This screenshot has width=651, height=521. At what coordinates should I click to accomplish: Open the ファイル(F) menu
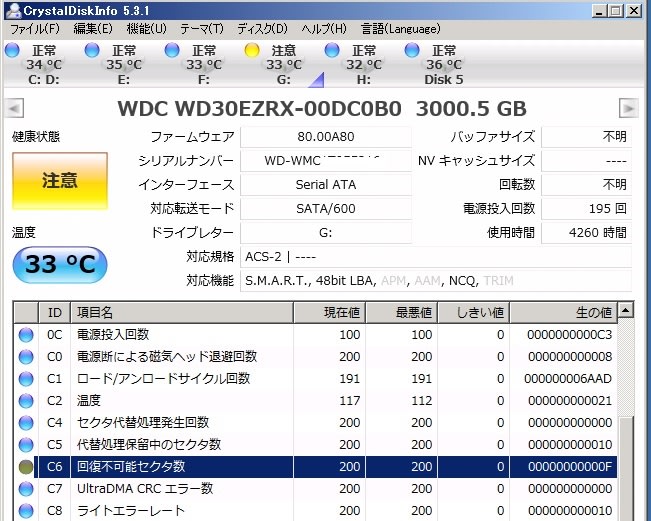pyautogui.click(x=35, y=29)
